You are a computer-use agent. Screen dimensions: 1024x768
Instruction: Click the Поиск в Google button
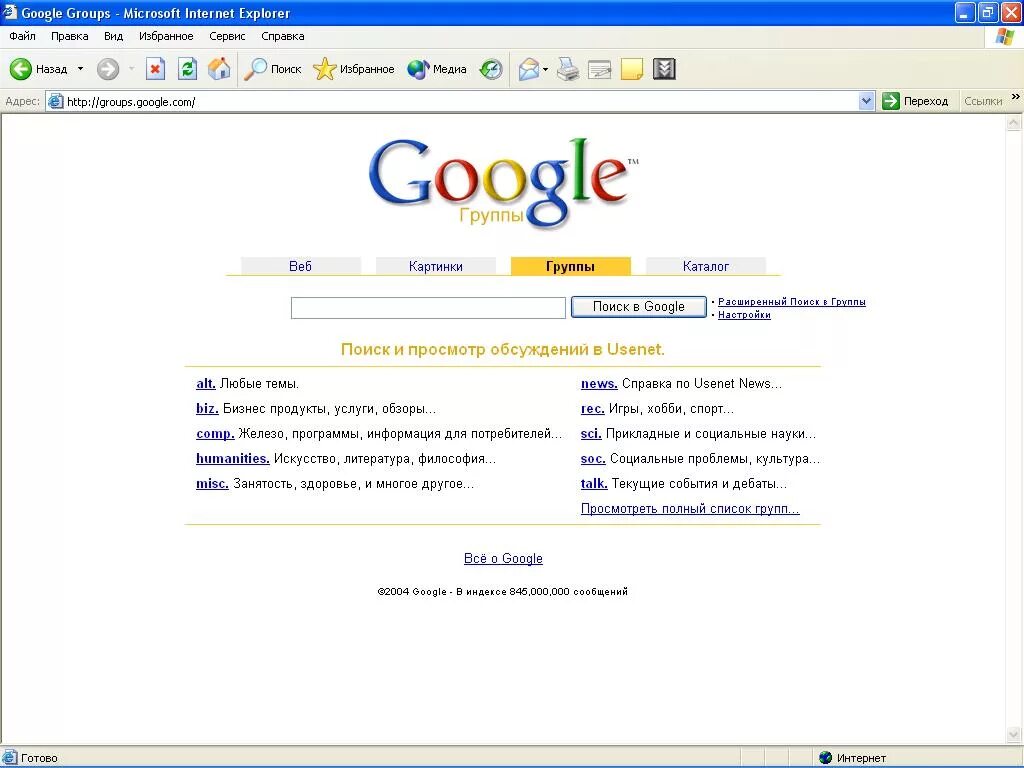[x=639, y=307]
